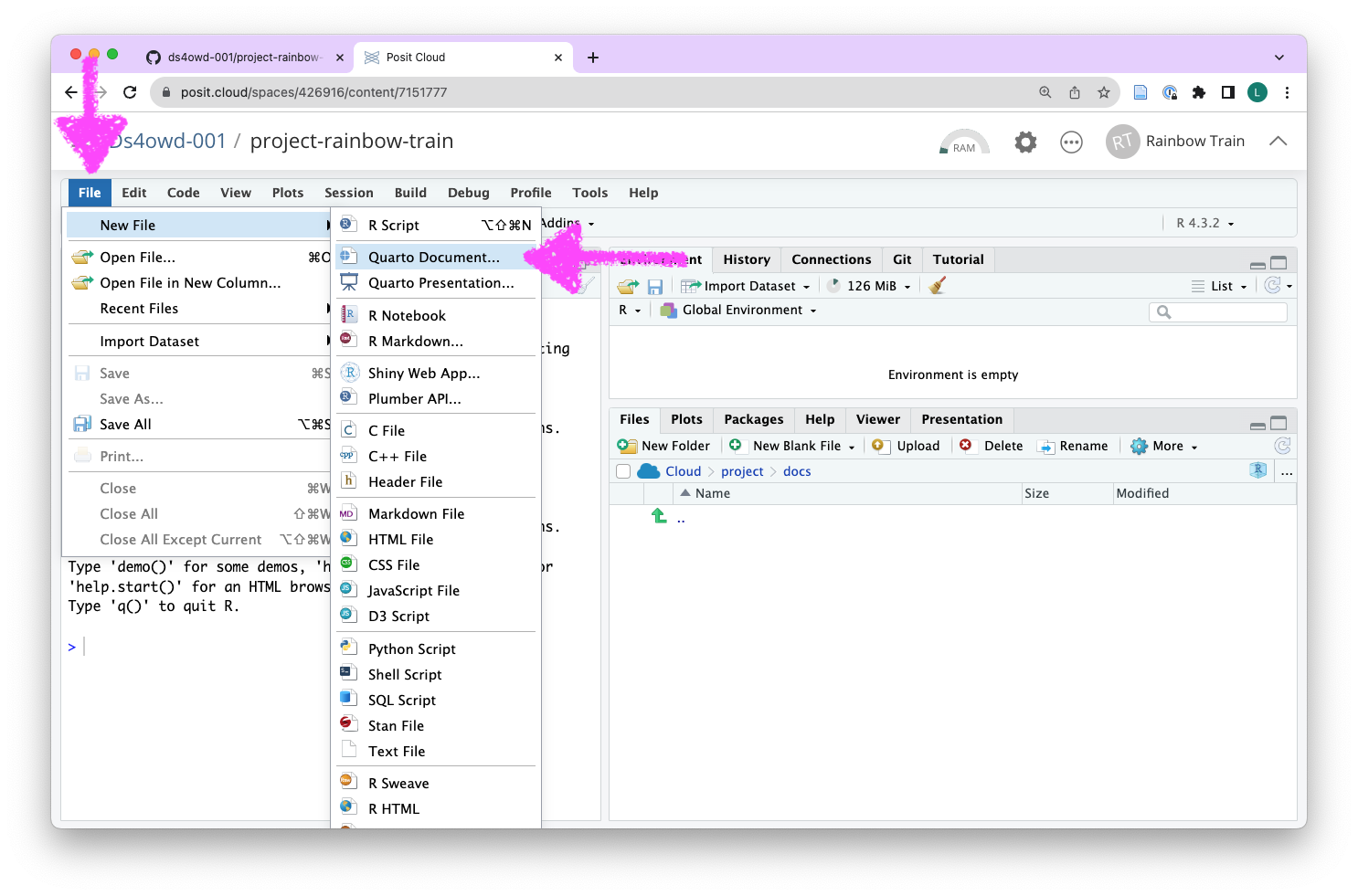Open the More dropdown in Files pane
1358x896 pixels.
point(1164,446)
